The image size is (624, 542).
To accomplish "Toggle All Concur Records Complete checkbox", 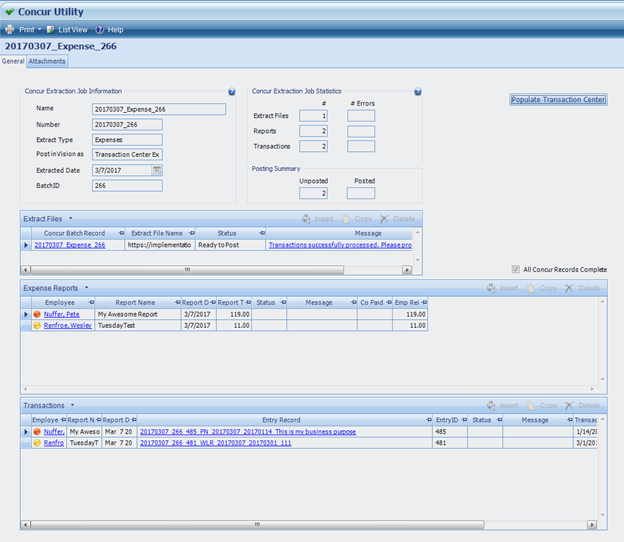I will tap(515, 269).
